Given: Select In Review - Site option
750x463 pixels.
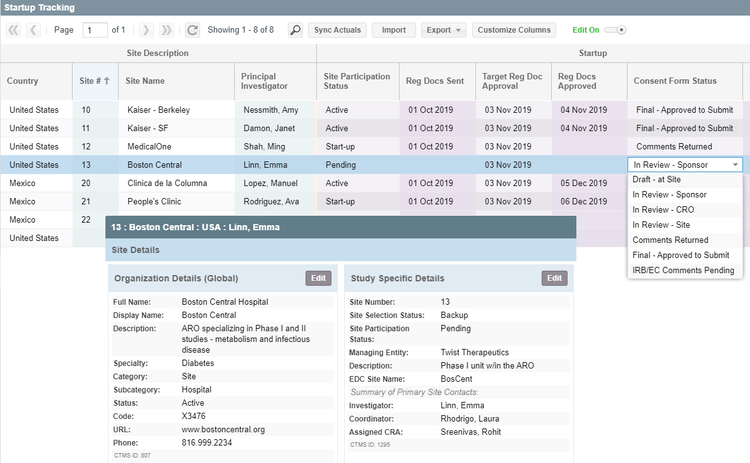Looking at the screenshot, I should click(685, 225).
